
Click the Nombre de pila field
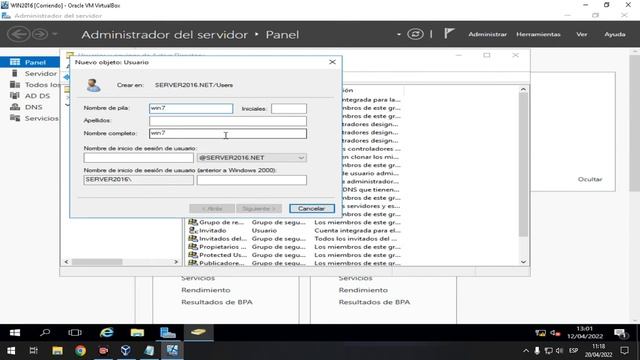[x=191, y=108]
